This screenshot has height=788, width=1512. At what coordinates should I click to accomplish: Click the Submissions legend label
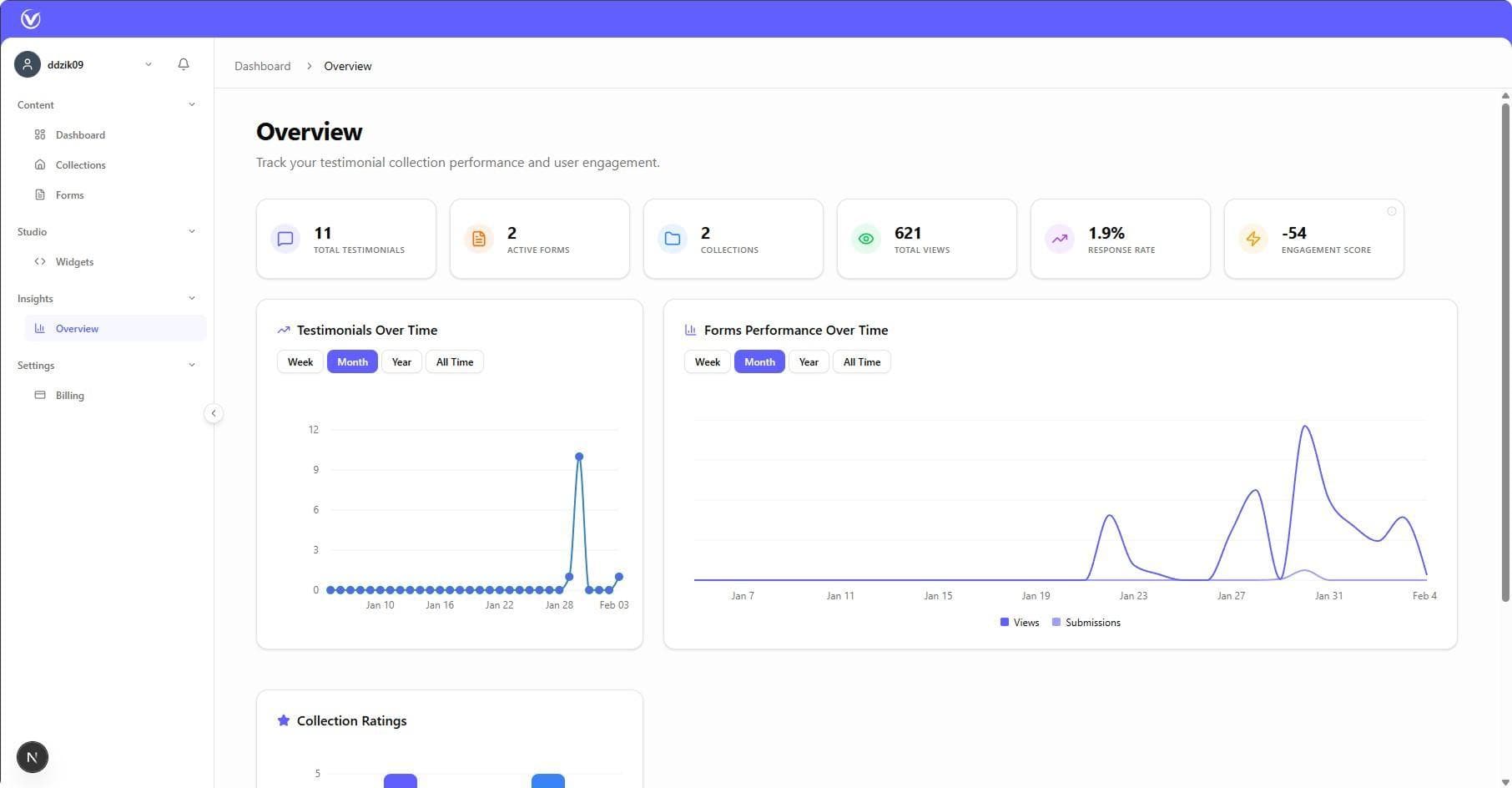tap(1091, 622)
